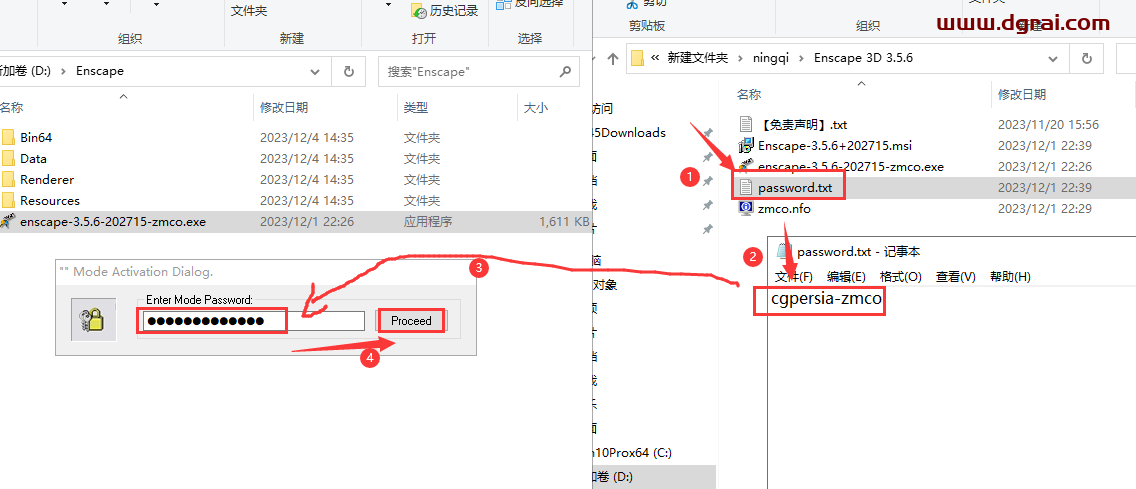Open 5Downloads in navigation pane

tap(629, 133)
